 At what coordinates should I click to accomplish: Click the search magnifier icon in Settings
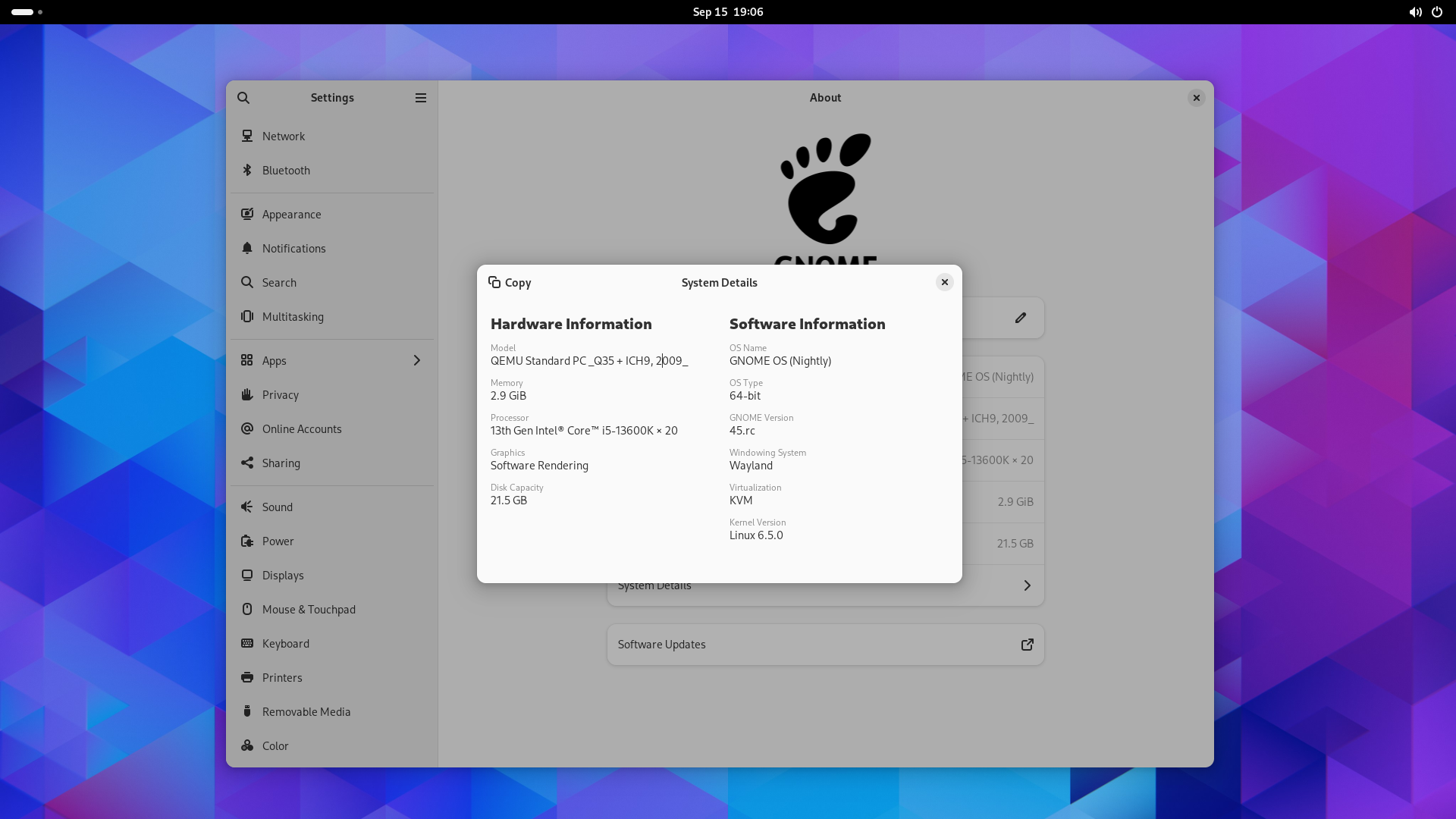click(243, 98)
